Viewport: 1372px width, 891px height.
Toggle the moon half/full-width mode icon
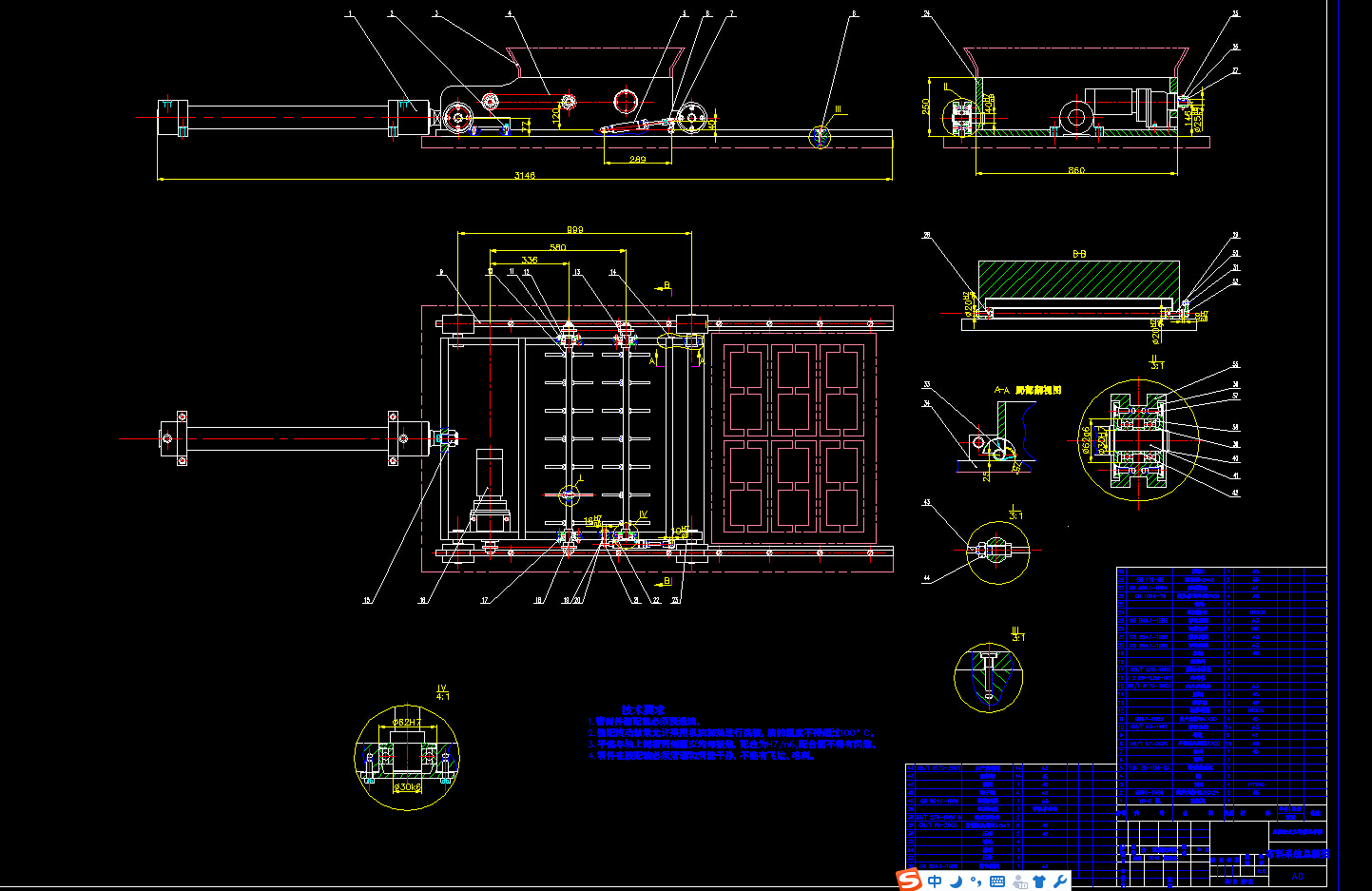pos(956,881)
